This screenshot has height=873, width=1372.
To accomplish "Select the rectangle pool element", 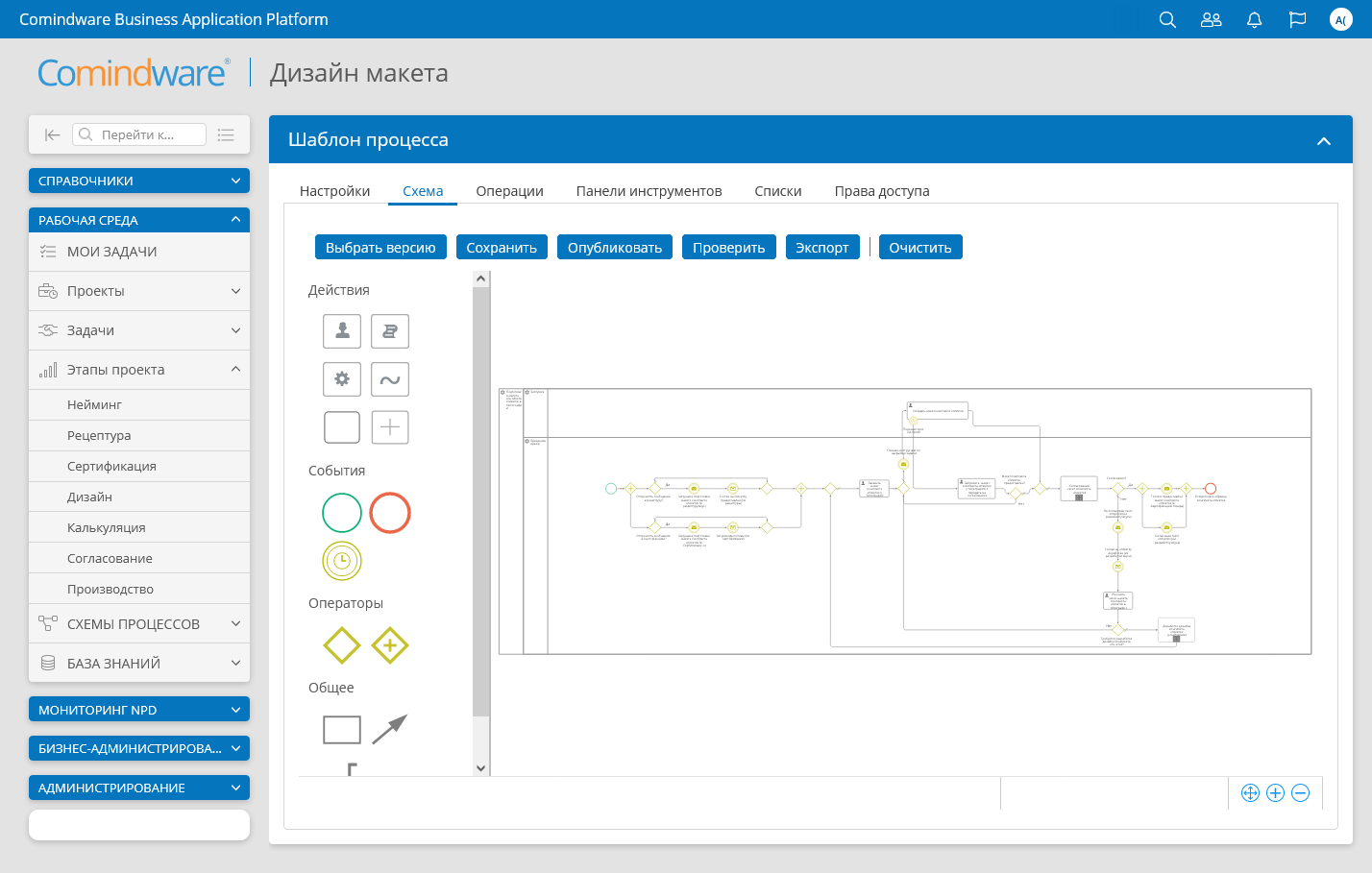I will [342, 730].
